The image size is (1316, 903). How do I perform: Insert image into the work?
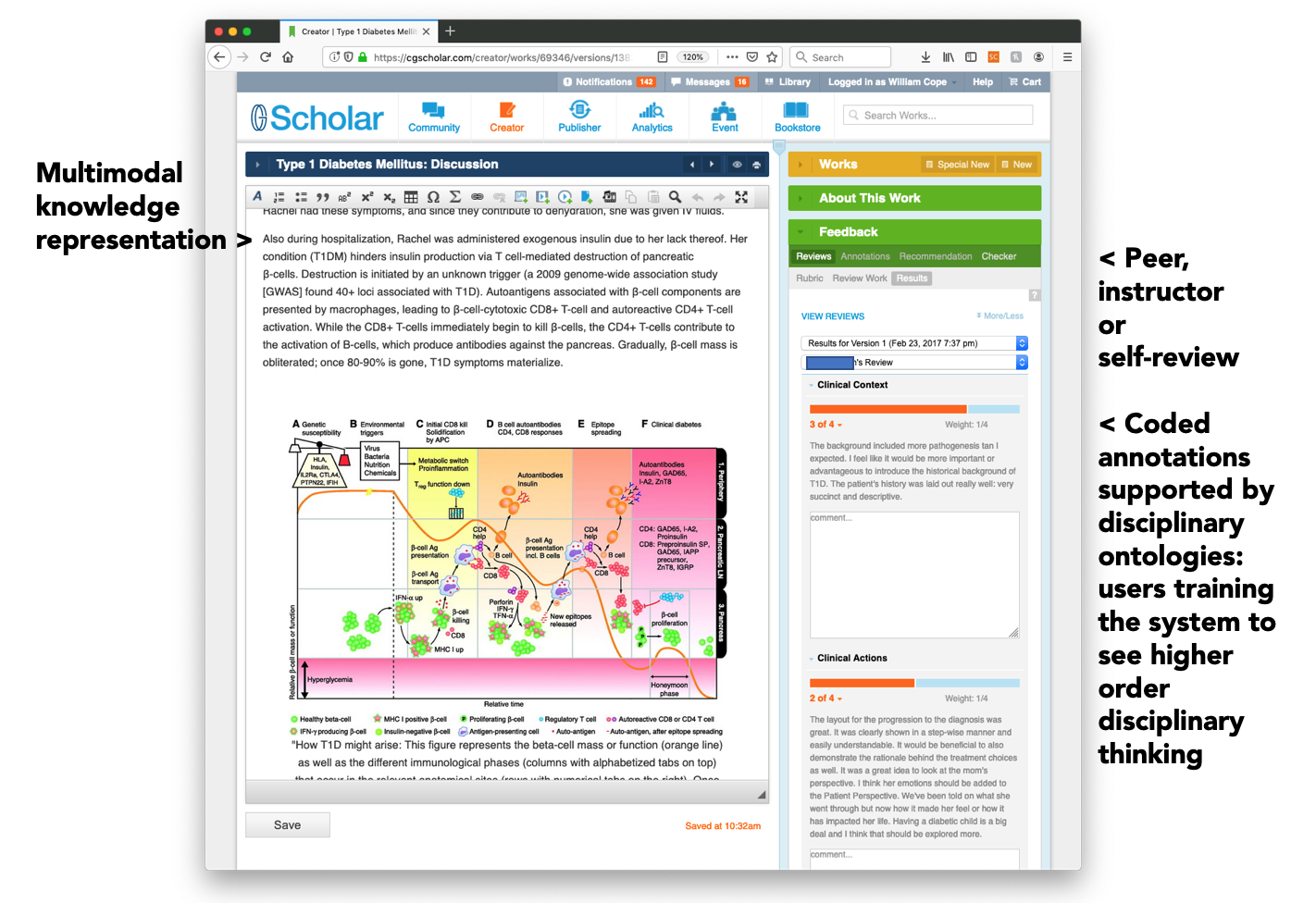[521, 197]
